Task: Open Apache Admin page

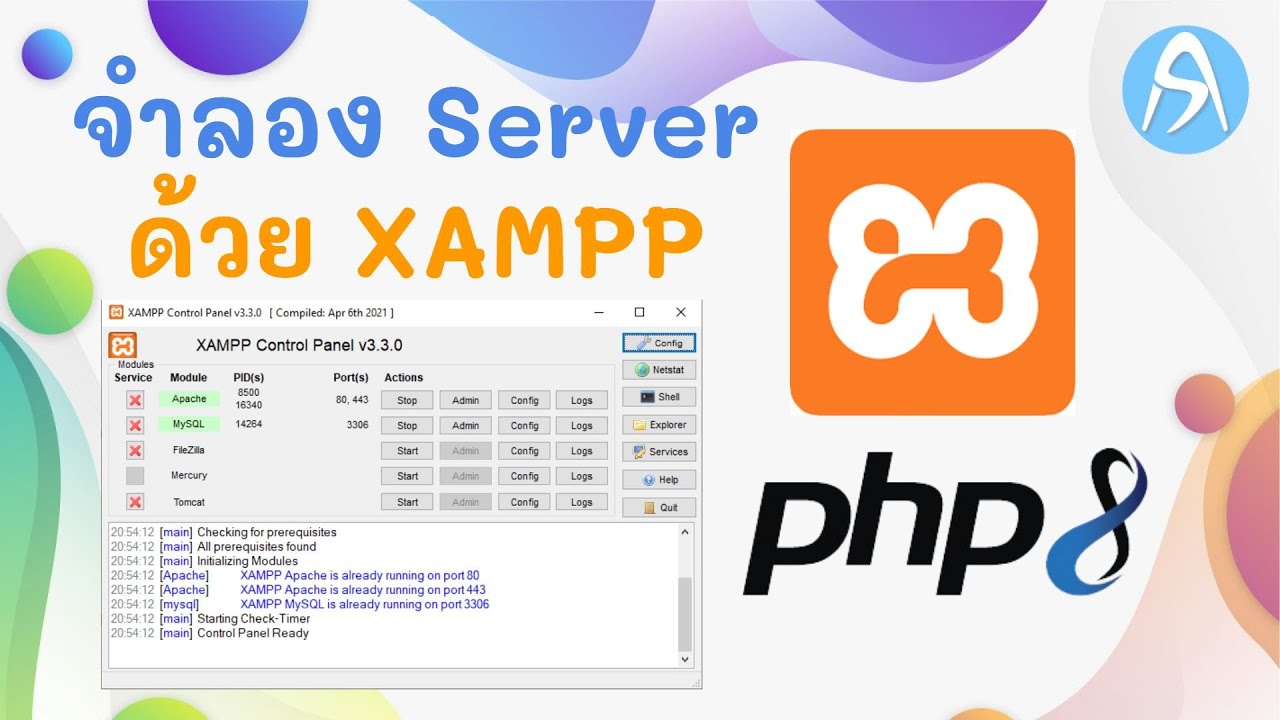Action: [x=466, y=400]
